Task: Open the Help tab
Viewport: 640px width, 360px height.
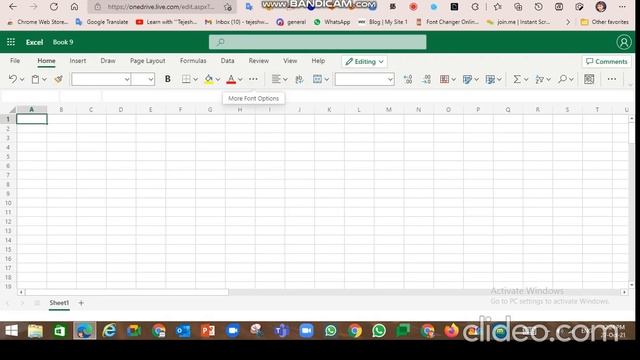Action: tap(318, 61)
